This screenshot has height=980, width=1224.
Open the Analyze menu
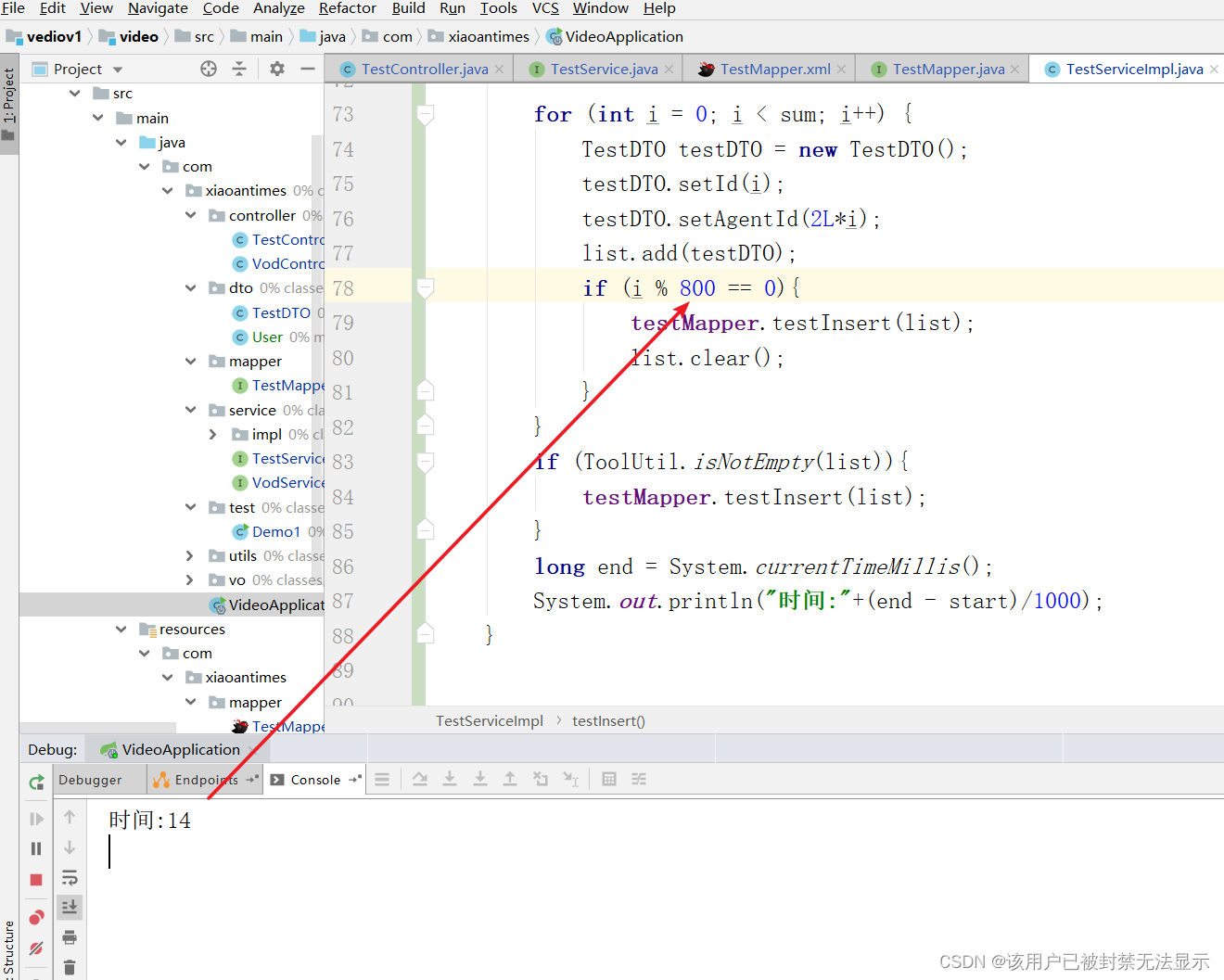[279, 8]
